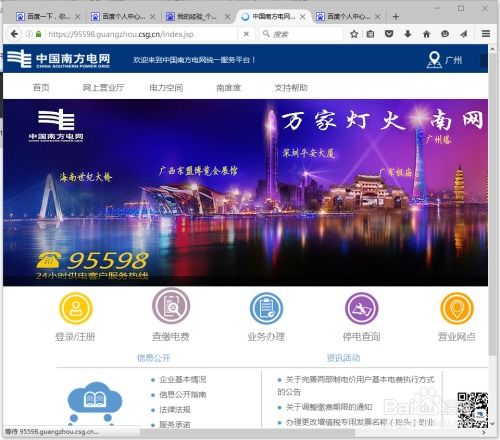Click the 查缴电费 text label
Viewport: 500px width, 440px height.
(171, 337)
